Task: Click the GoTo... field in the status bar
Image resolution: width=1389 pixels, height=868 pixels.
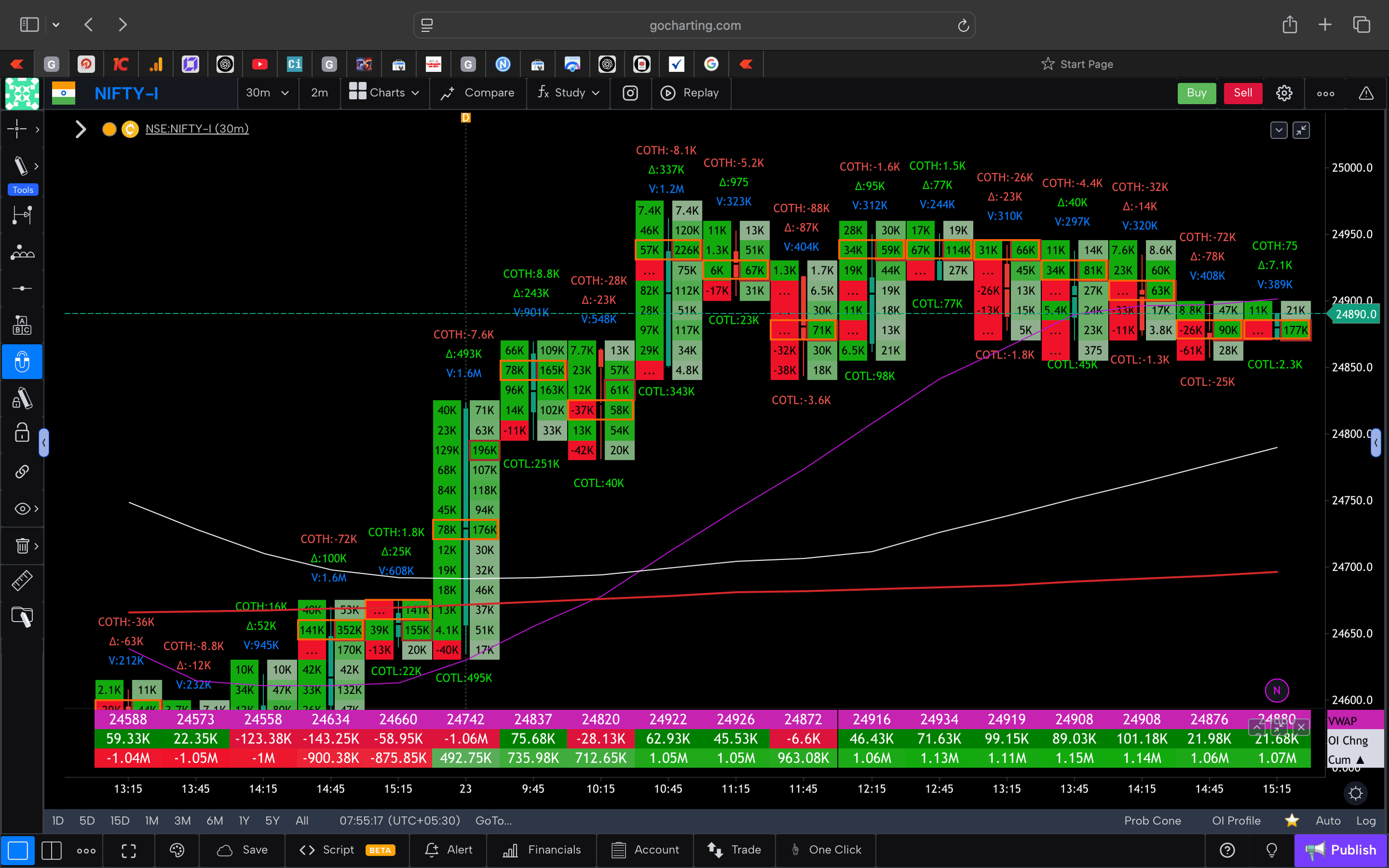Action: point(493,820)
